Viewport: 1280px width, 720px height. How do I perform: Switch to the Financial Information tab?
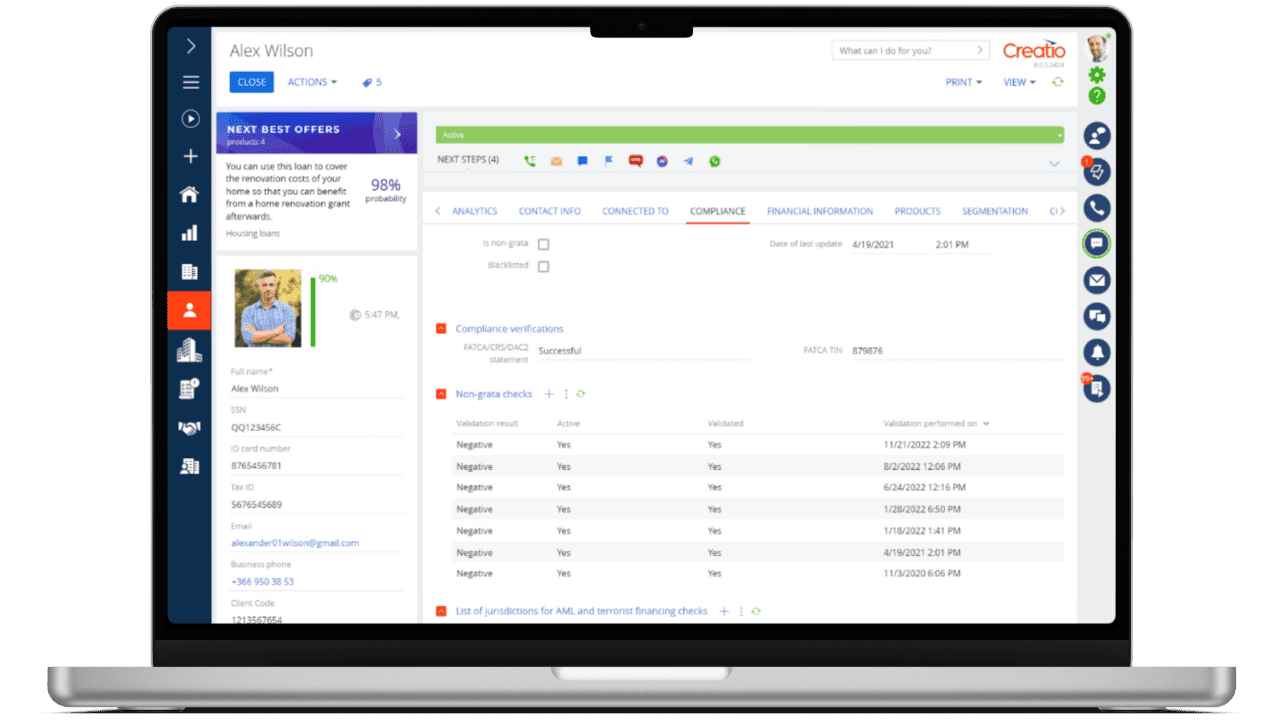819,211
